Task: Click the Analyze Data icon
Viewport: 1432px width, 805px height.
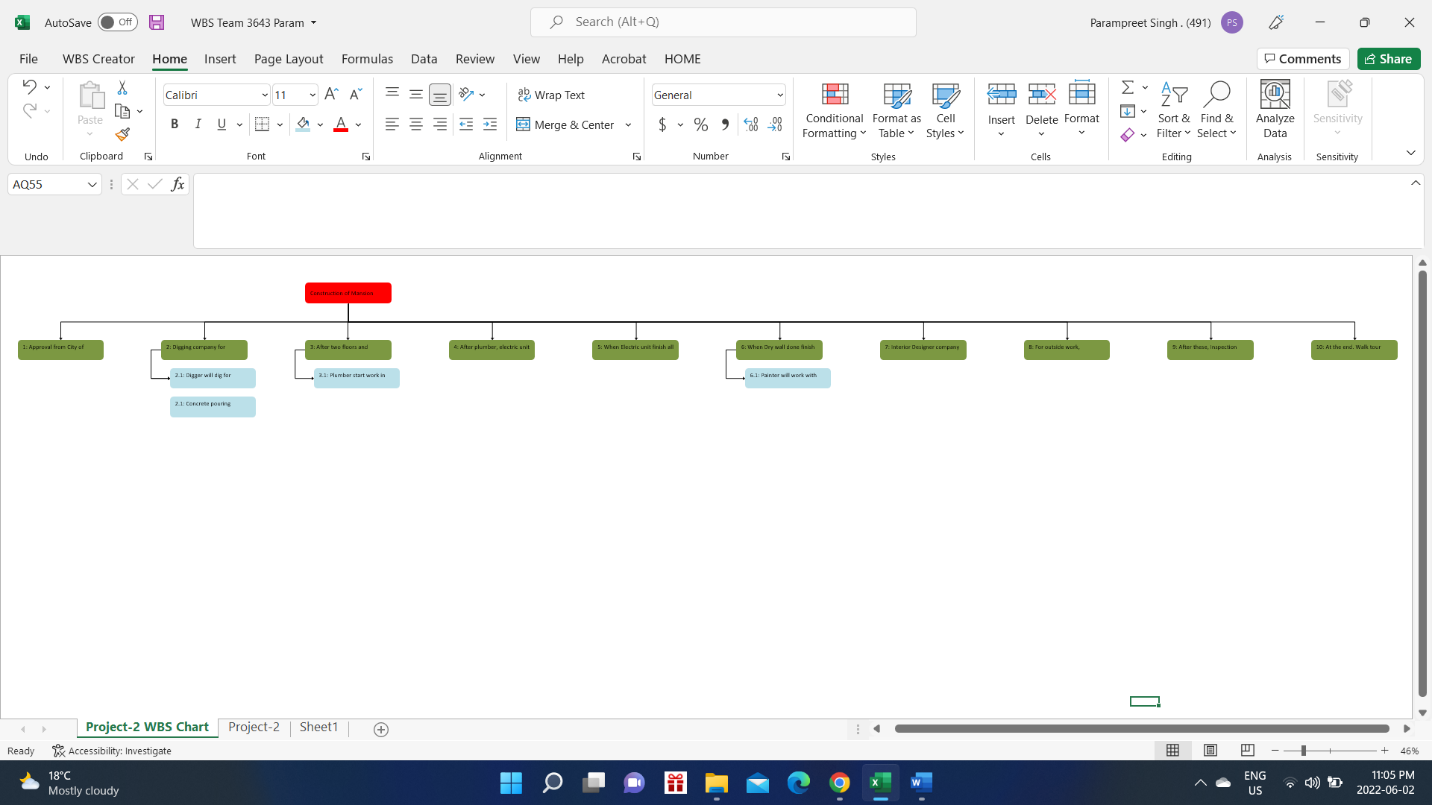Action: pos(1274,111)
